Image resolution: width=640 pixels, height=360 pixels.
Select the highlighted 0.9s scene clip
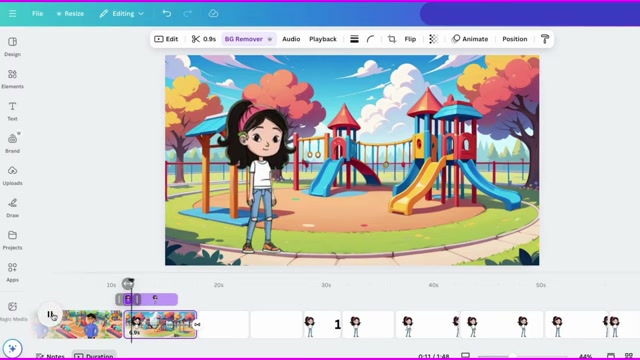160,324
